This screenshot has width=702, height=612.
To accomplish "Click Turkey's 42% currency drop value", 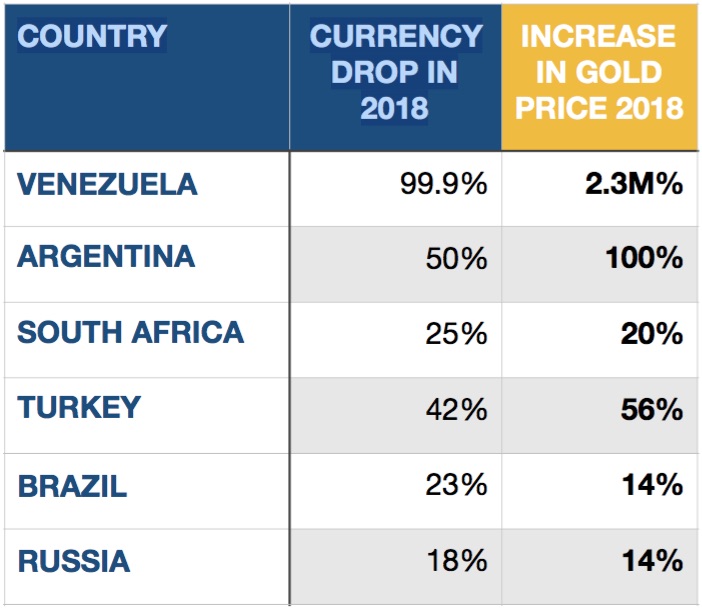I will tap(455, 409).
